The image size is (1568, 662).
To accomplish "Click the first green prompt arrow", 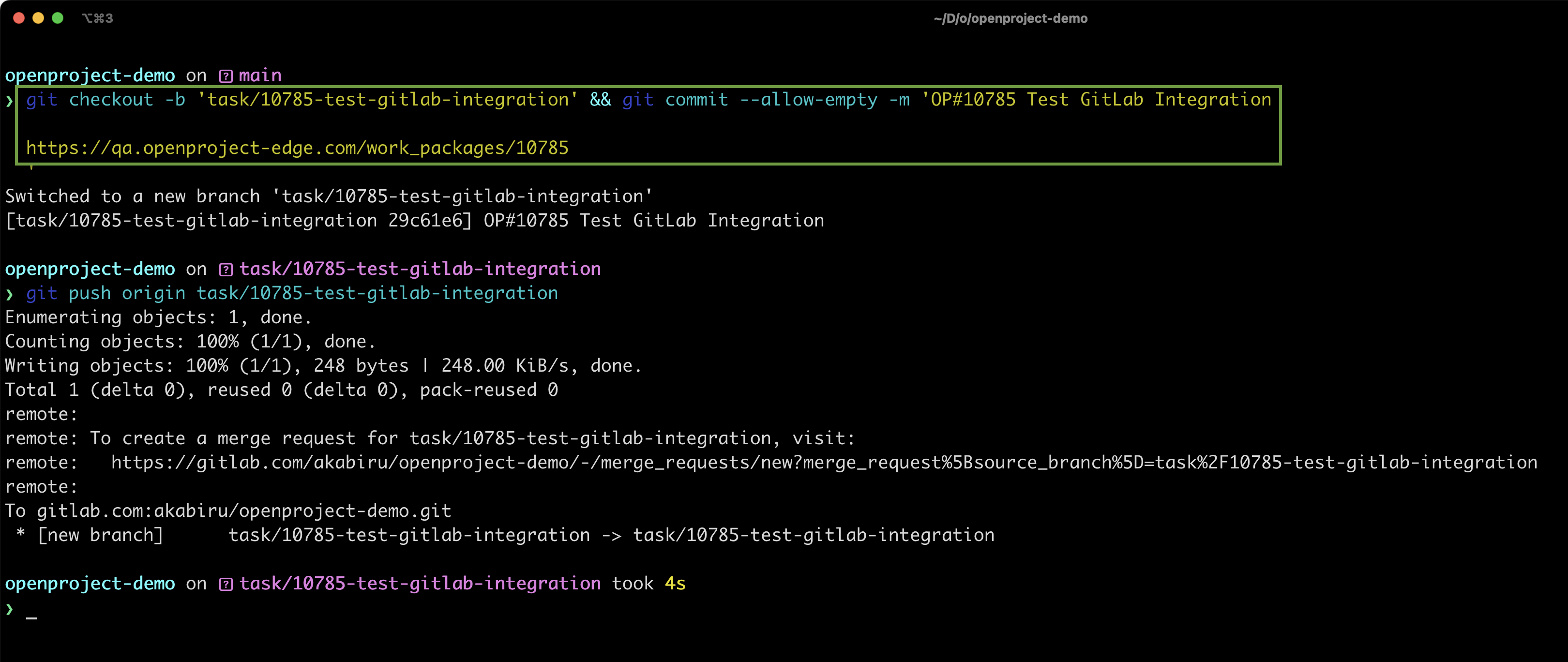I will [9, 101].
